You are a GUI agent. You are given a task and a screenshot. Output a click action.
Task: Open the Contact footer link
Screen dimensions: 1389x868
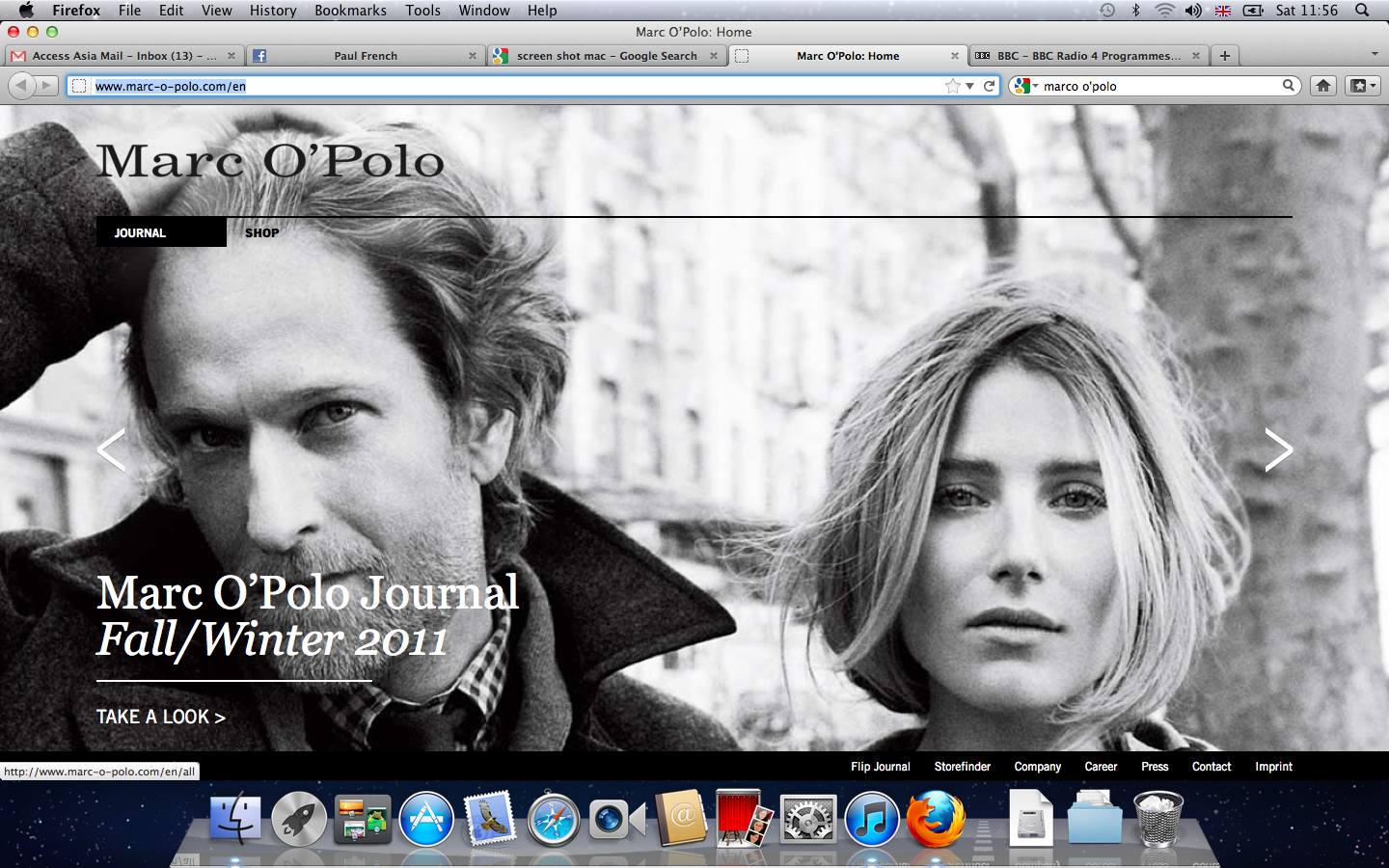1212,767
